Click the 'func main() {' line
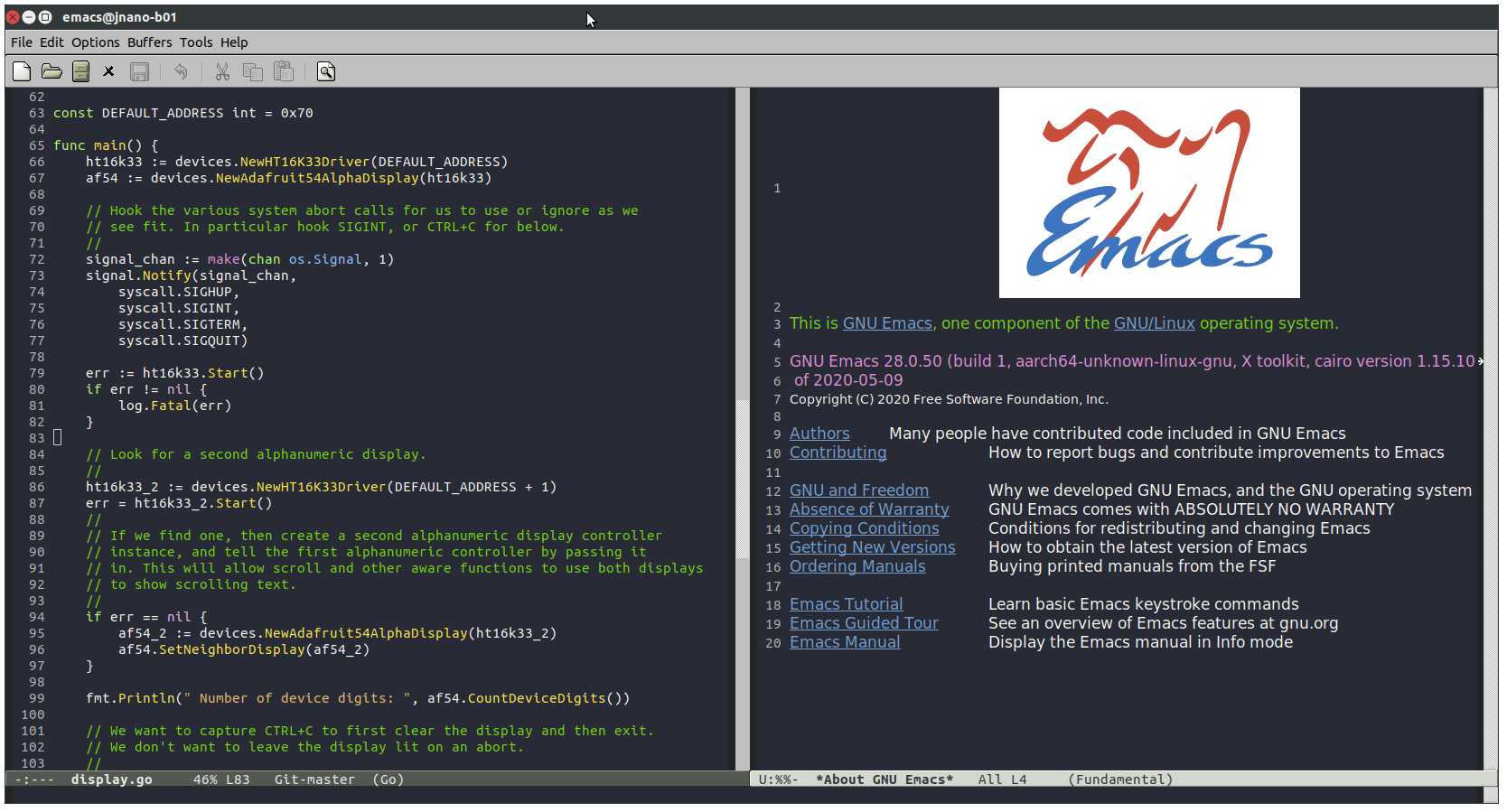This screenshot has width=1507, height=812. click(x=106, y=145)
